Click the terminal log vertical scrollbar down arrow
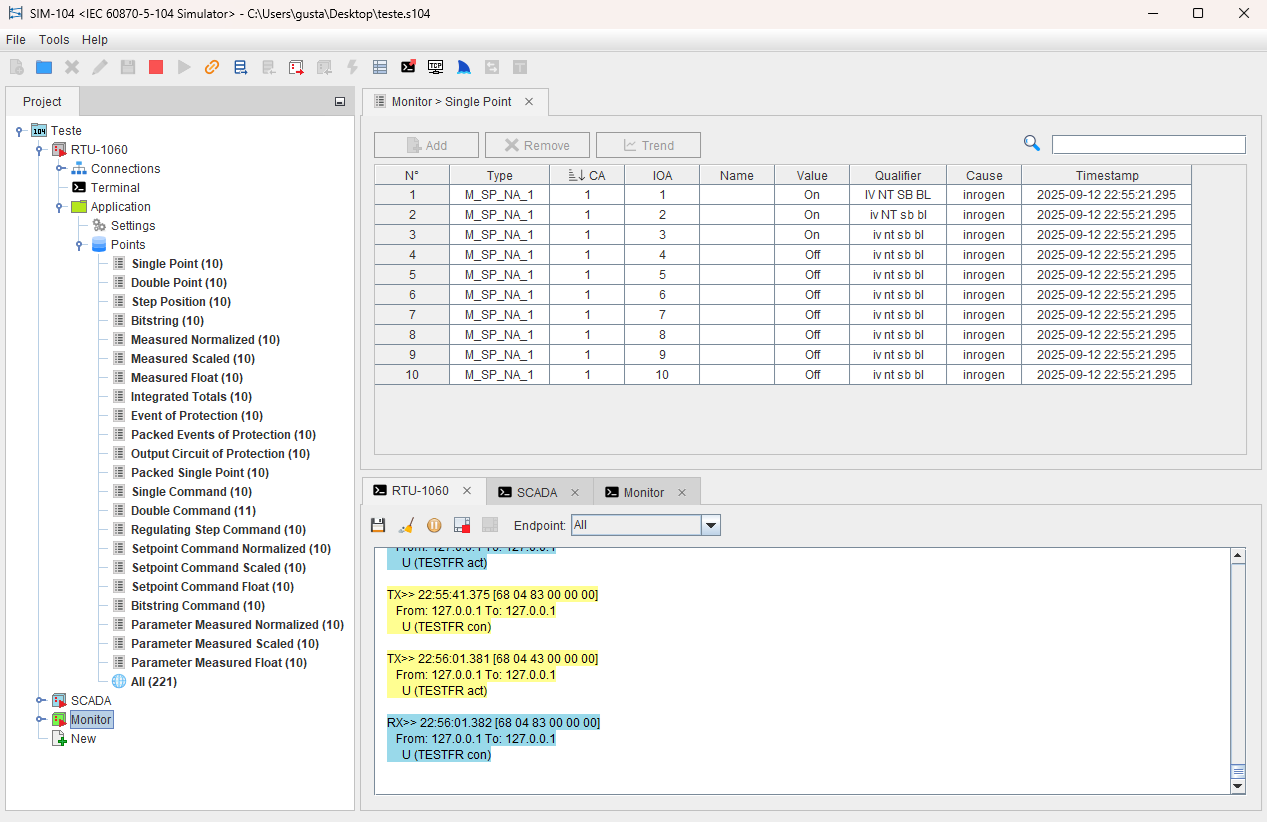 [x=1238, y=786]
